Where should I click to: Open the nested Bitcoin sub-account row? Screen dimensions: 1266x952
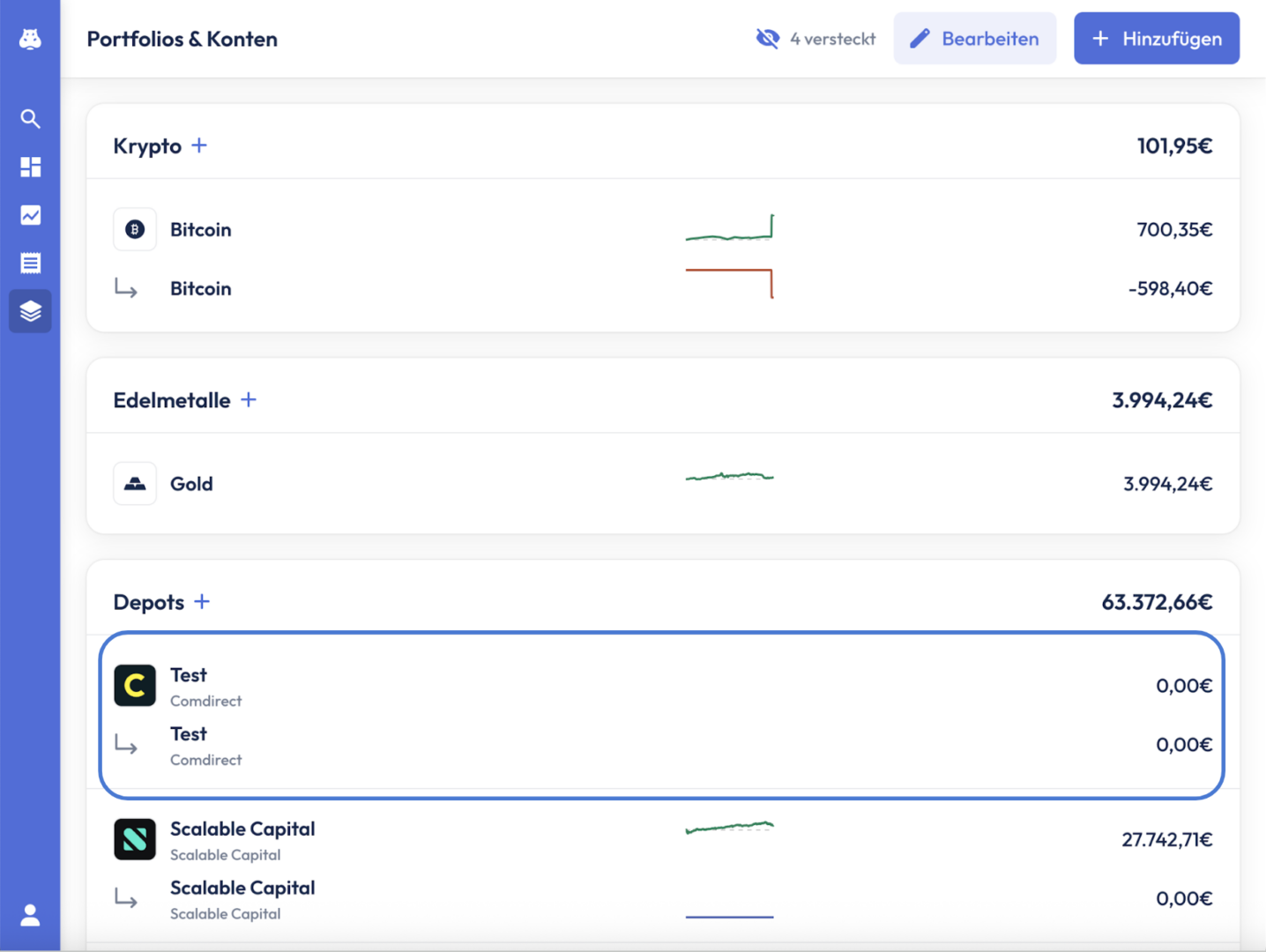click(x=661, y=288)
